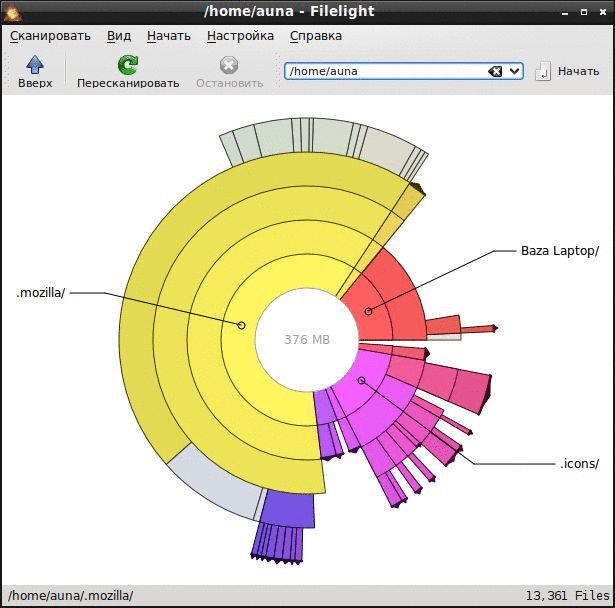Screen dimensions: 615x608
Task: Open the Настройка menu
Action: pos(240,36)
